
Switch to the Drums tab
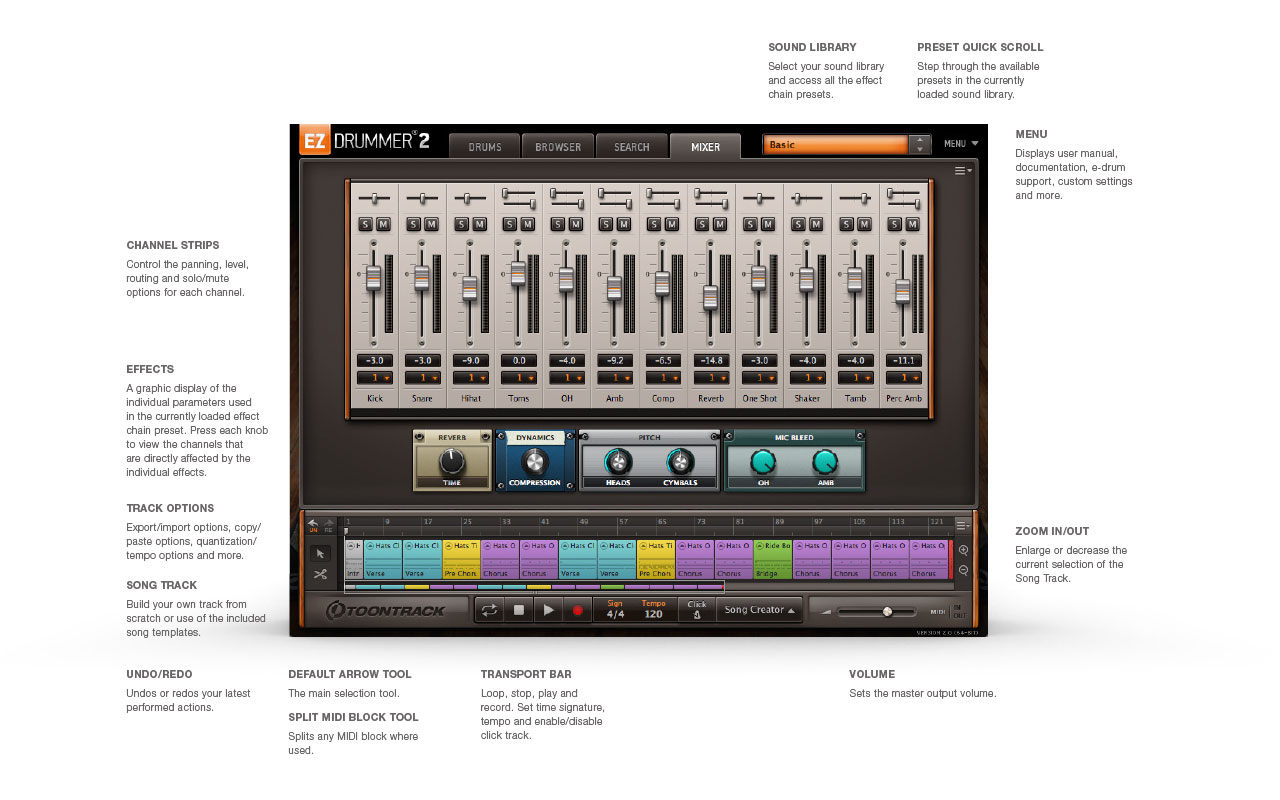[485, 147]
